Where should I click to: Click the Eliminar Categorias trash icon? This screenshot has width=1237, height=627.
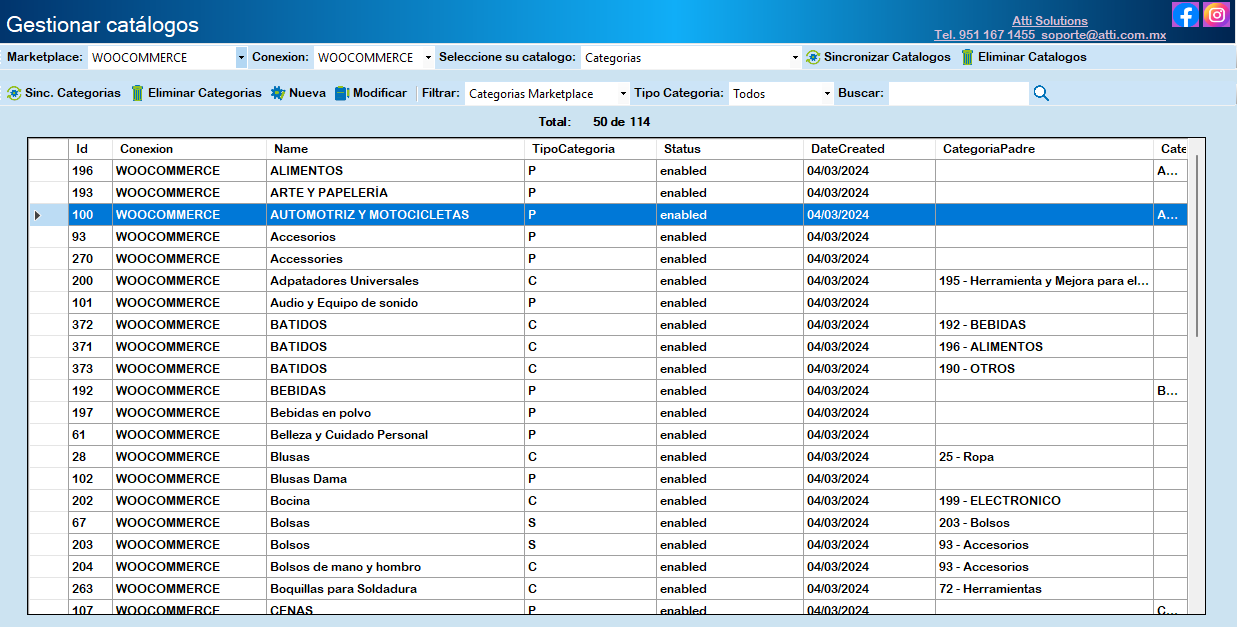click(138, 93)
